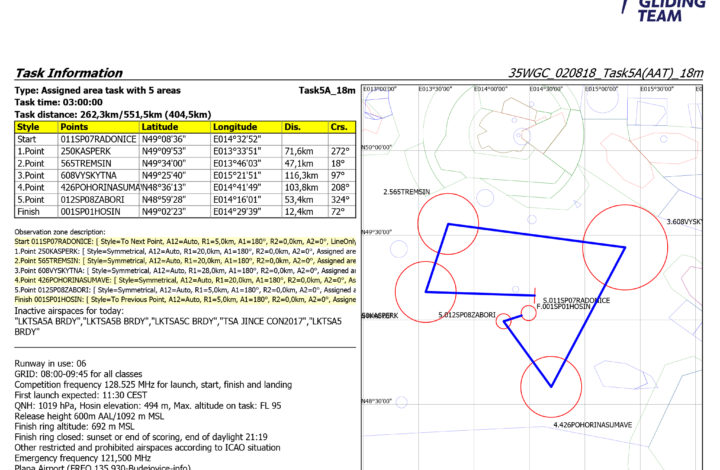Screen dimensions: 720x470
Task: Click the Style column header
Action: click(28, 127)
